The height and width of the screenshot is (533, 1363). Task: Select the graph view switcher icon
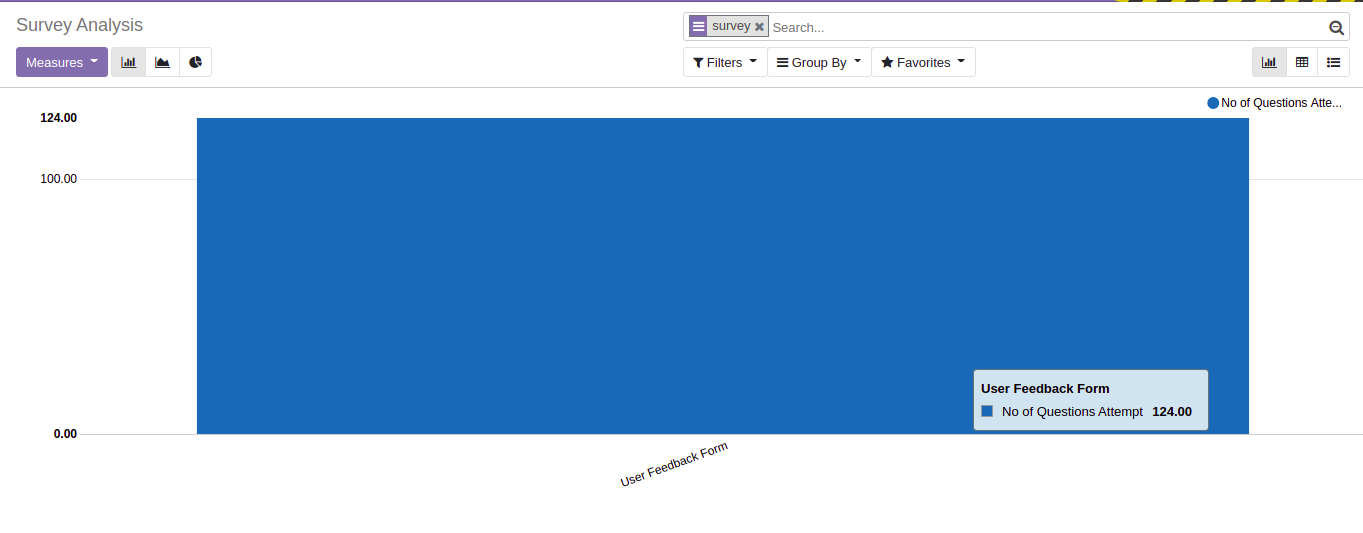click(x=1269, y=62)
